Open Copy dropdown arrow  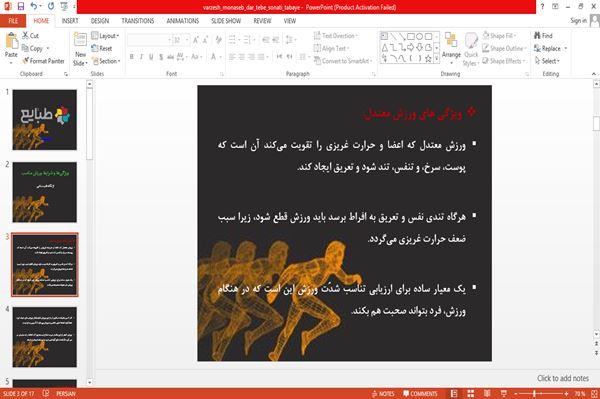click(x=48, y=49)
